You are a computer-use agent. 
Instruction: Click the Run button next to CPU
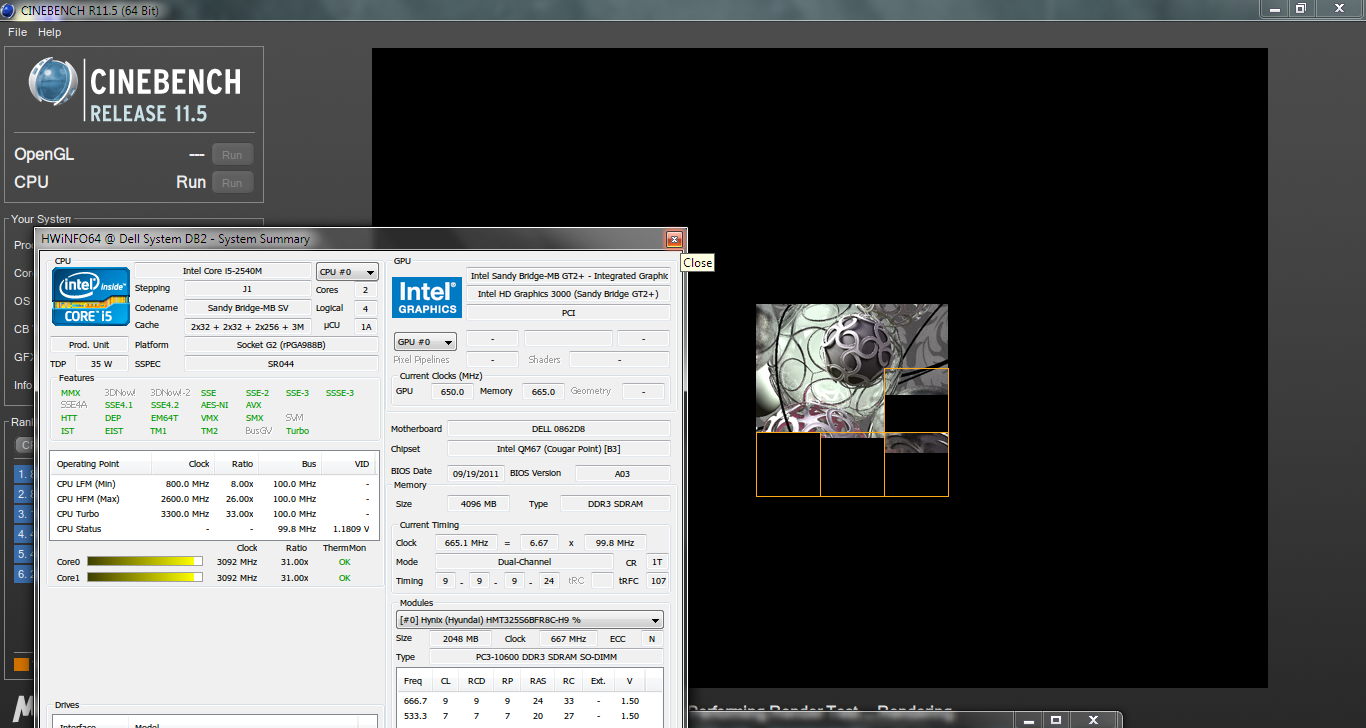tap(232, 183)
